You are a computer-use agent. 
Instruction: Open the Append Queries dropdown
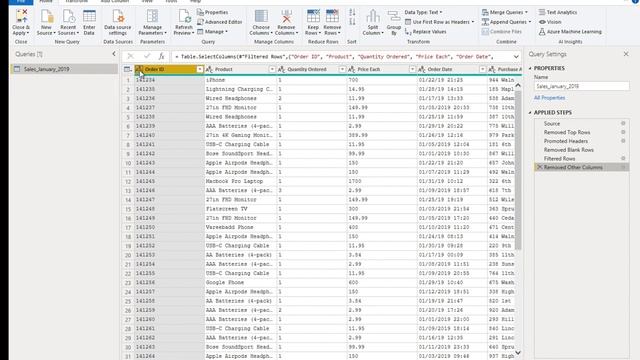point(507,22)
